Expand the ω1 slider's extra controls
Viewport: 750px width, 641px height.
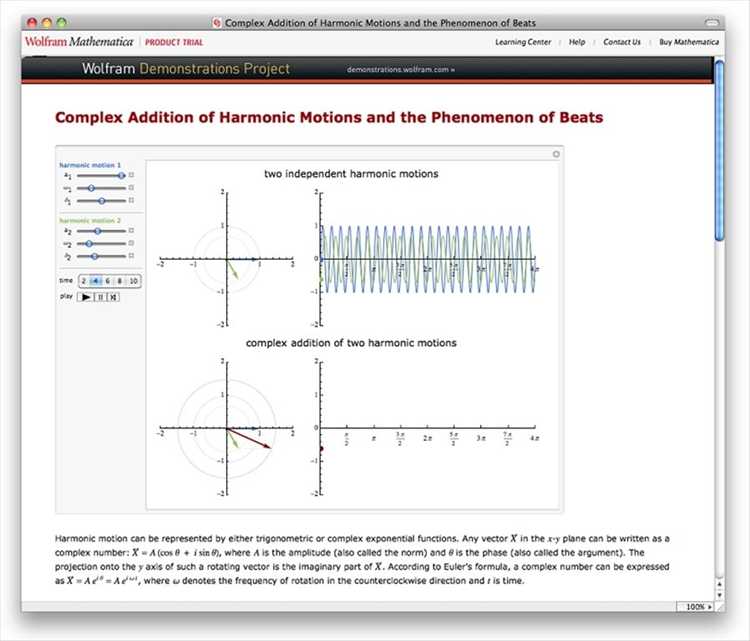pyautogui.click(x=131, y=188)
